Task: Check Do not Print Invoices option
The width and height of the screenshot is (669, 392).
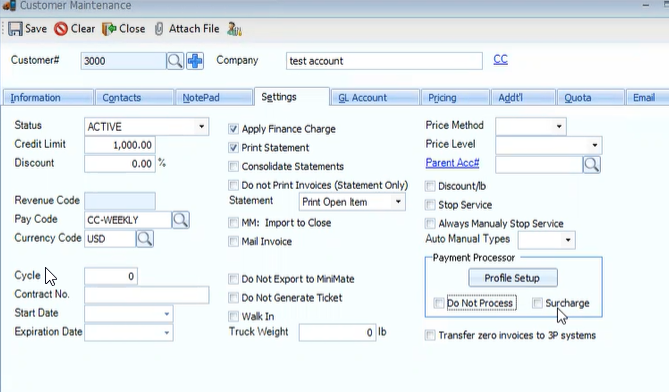Action: point(233,185)
